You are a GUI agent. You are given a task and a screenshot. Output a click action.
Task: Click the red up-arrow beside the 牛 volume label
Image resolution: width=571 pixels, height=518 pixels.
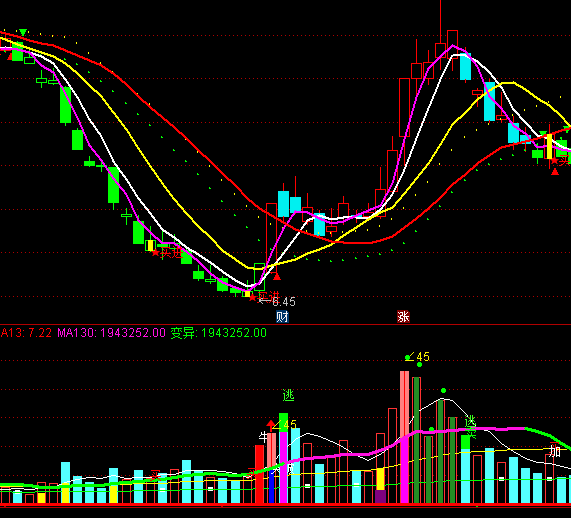point(271,425)
